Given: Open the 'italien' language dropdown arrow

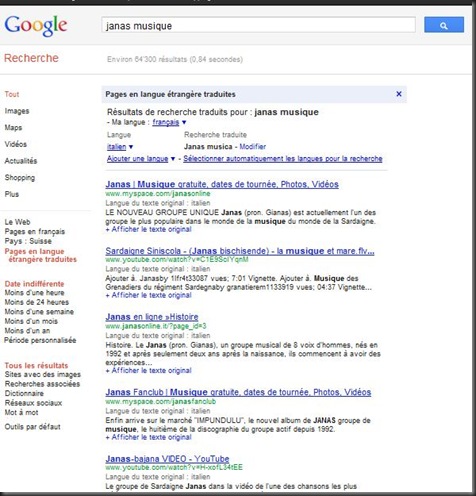Looking at the screenshot, I should [x=131, y=147].
